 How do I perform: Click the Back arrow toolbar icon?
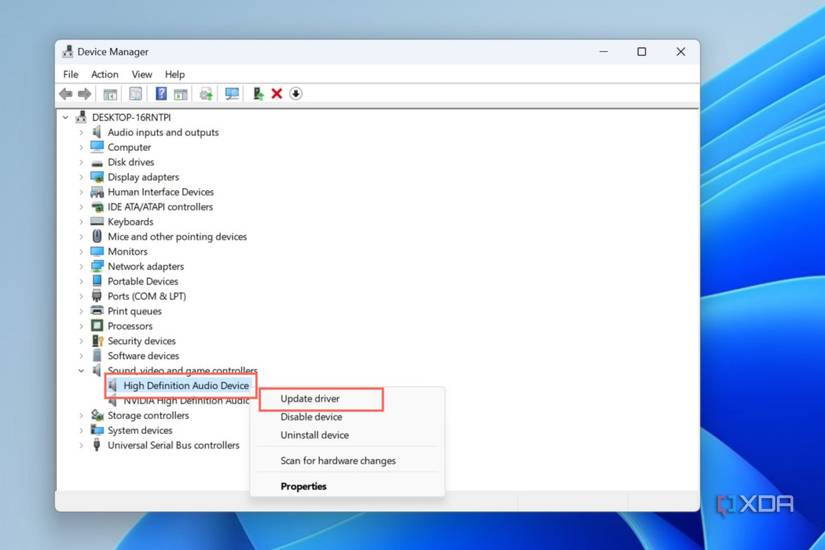[66, 94]
